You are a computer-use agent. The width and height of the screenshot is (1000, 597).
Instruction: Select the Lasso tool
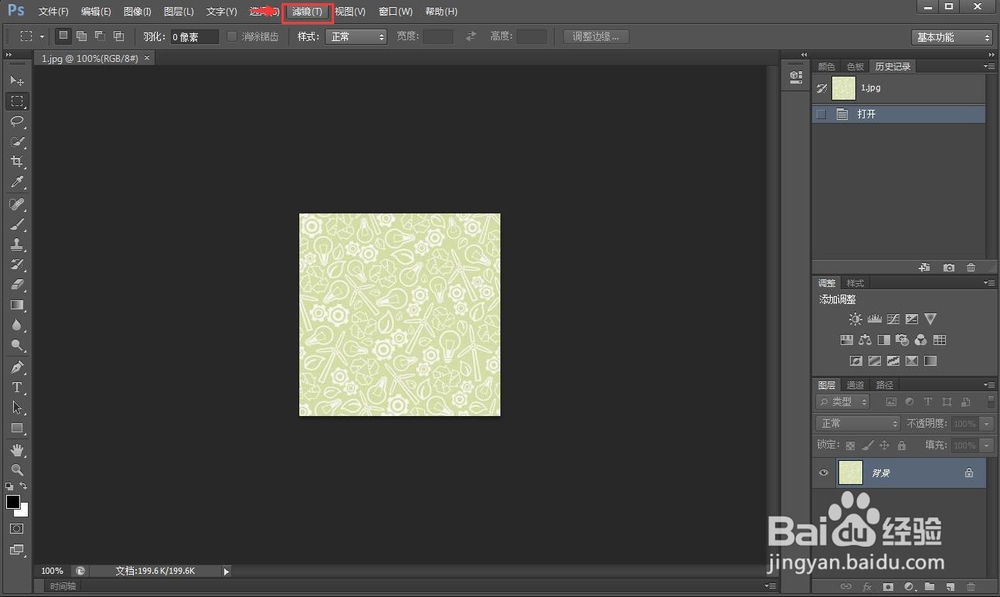[x=17, y=121]
